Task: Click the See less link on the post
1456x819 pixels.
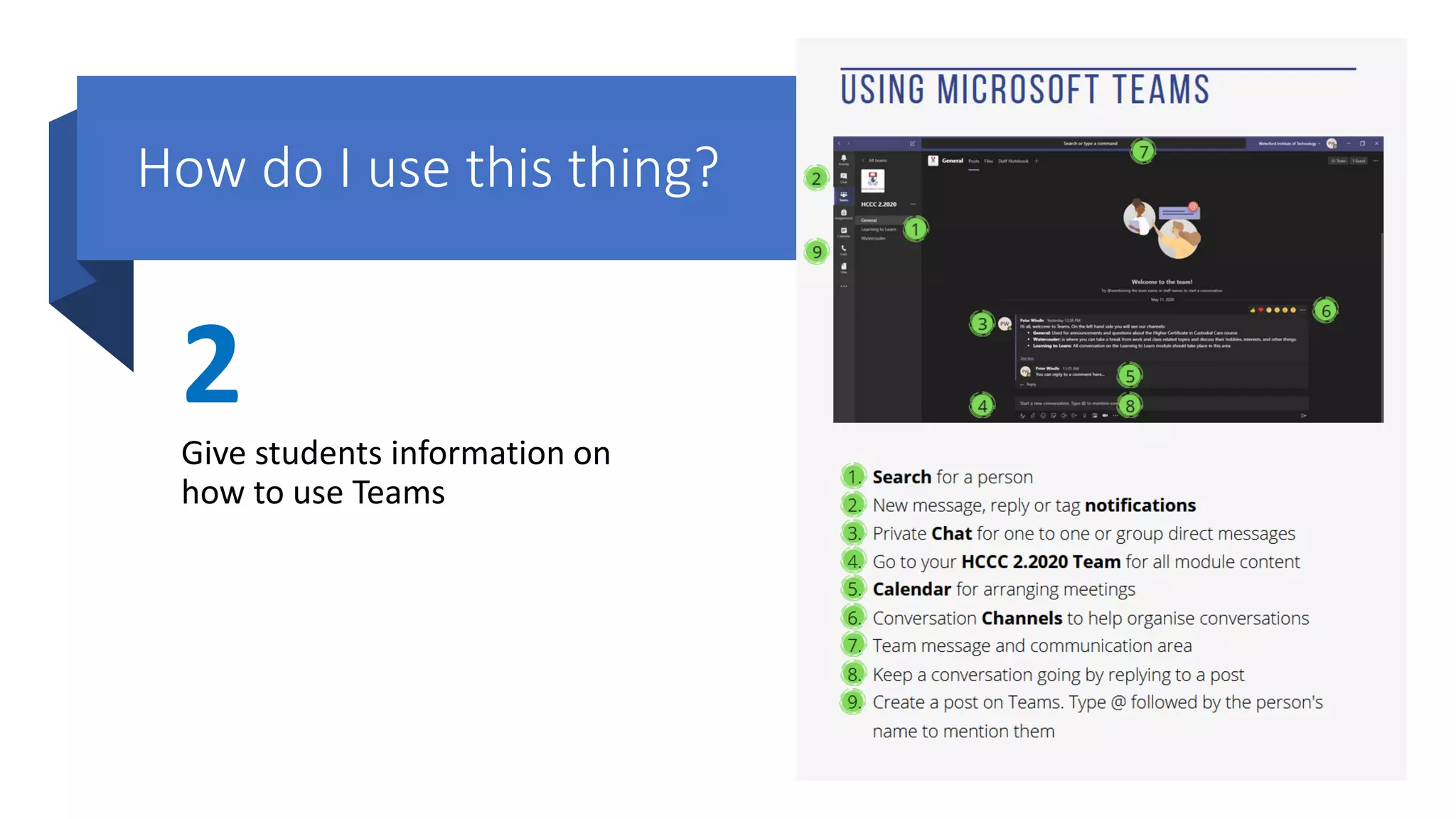Action: click(x=1027, y=358)
